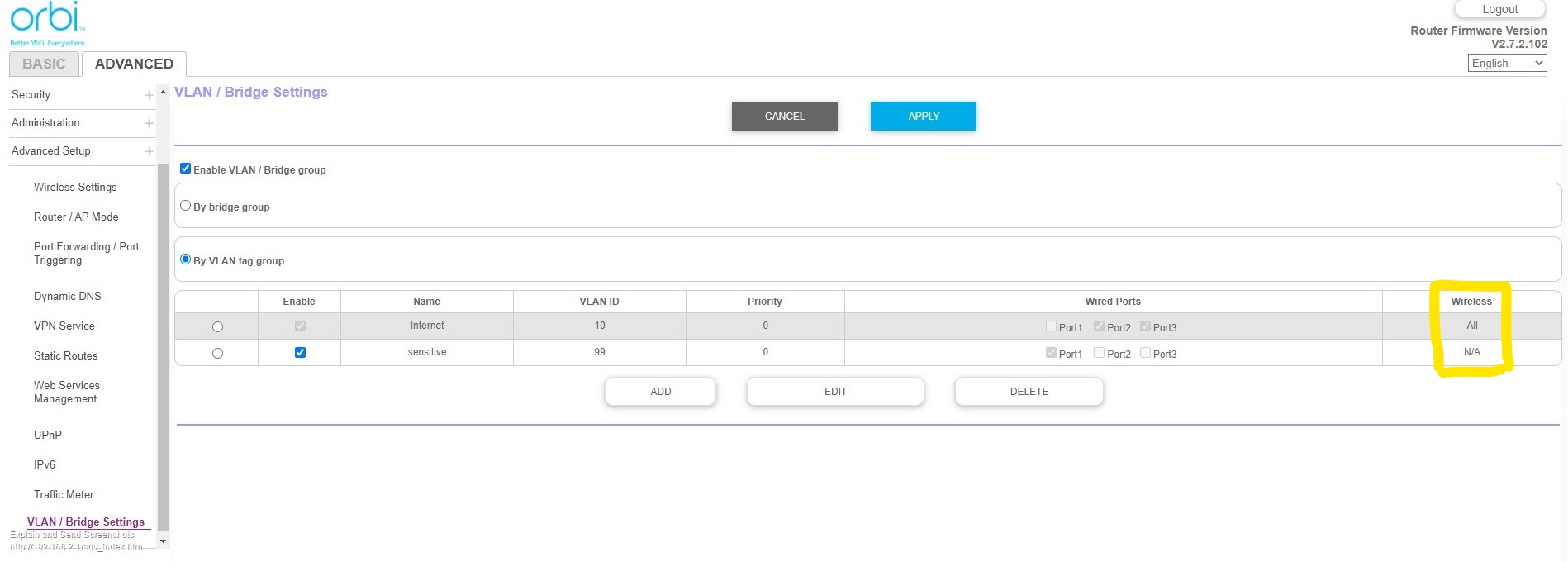Click ADD to create a VLAN
Image resolution: width=1568 pixels, height=562 pixels.
(660, 392)
